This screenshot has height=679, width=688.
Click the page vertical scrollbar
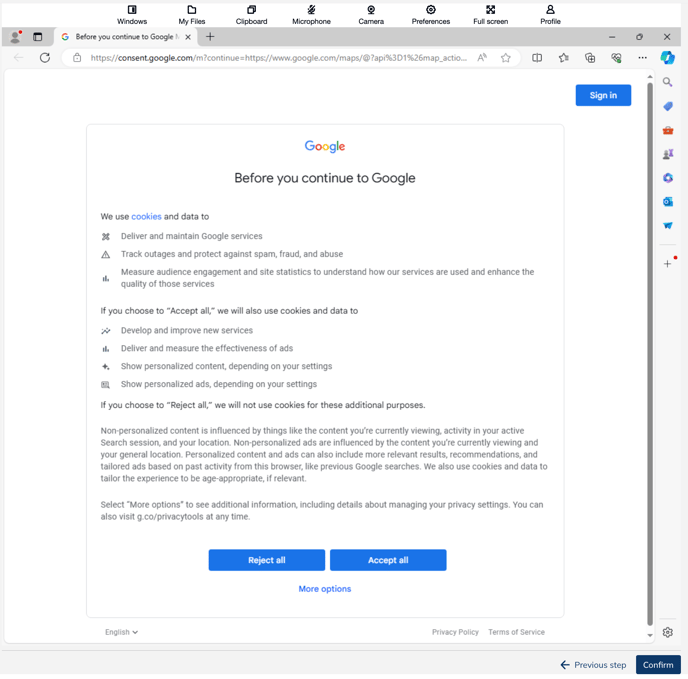(x=650, y=350)
